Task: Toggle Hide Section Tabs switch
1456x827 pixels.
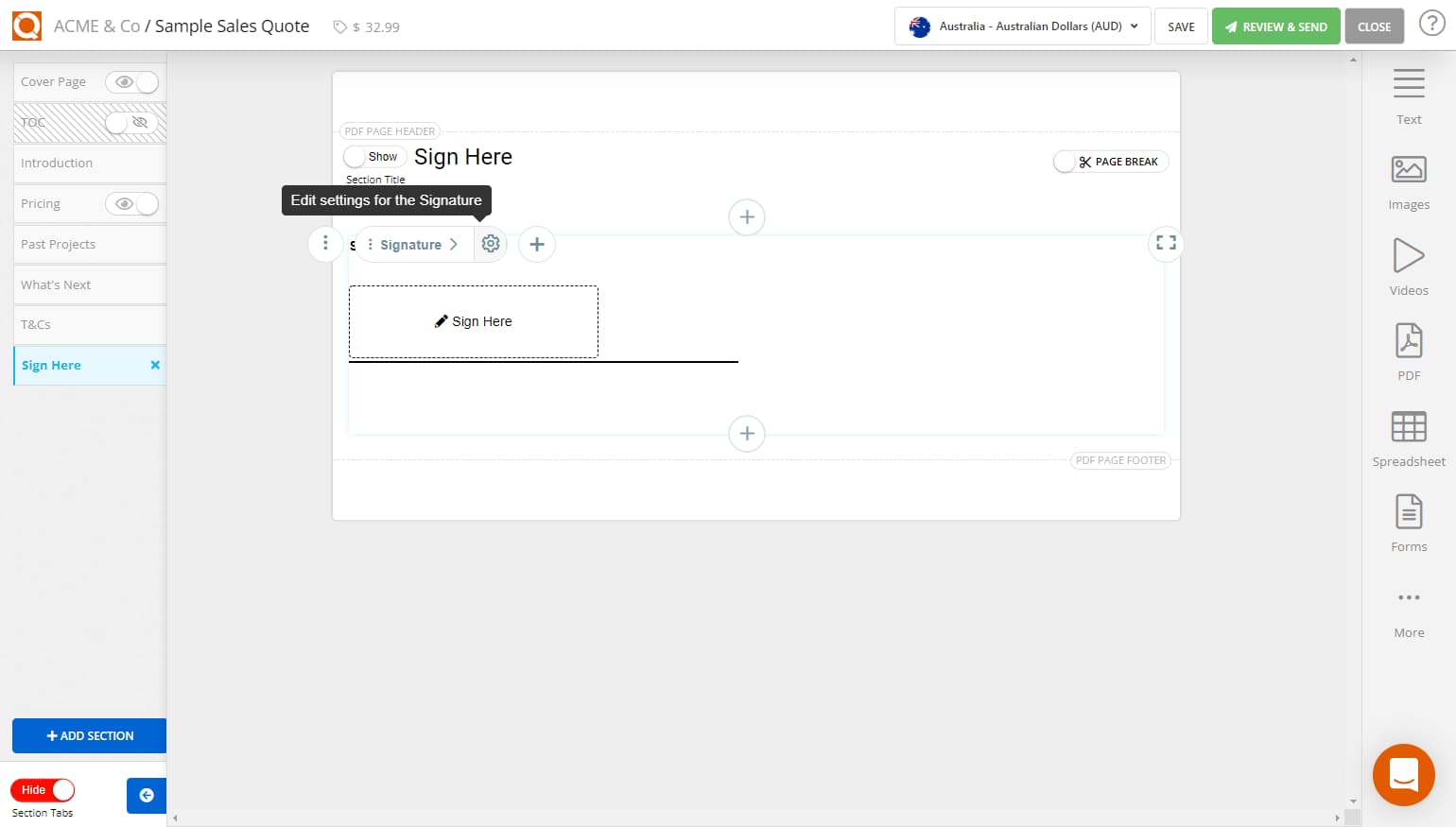Action: coord(43,789)
